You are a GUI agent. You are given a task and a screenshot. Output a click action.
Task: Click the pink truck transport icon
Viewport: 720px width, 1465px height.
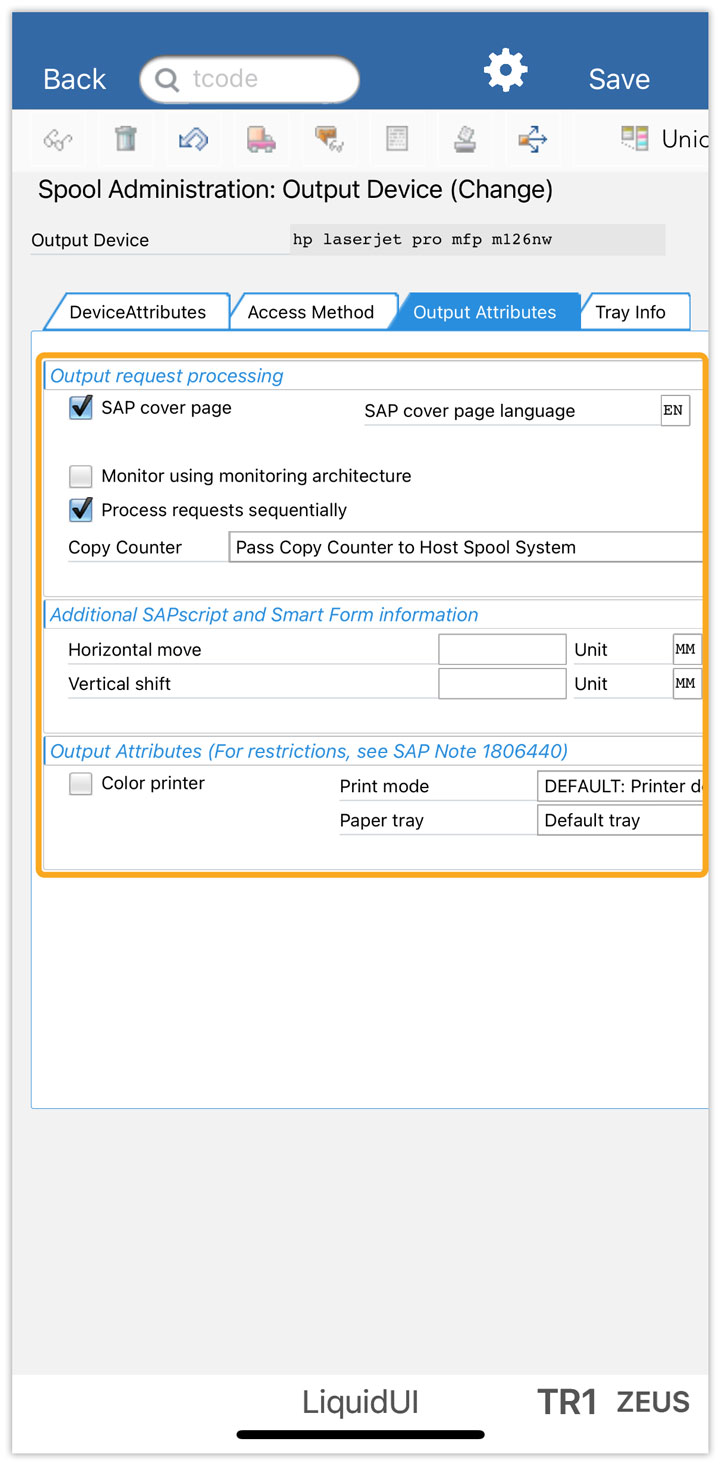click(x=261, y=139)
